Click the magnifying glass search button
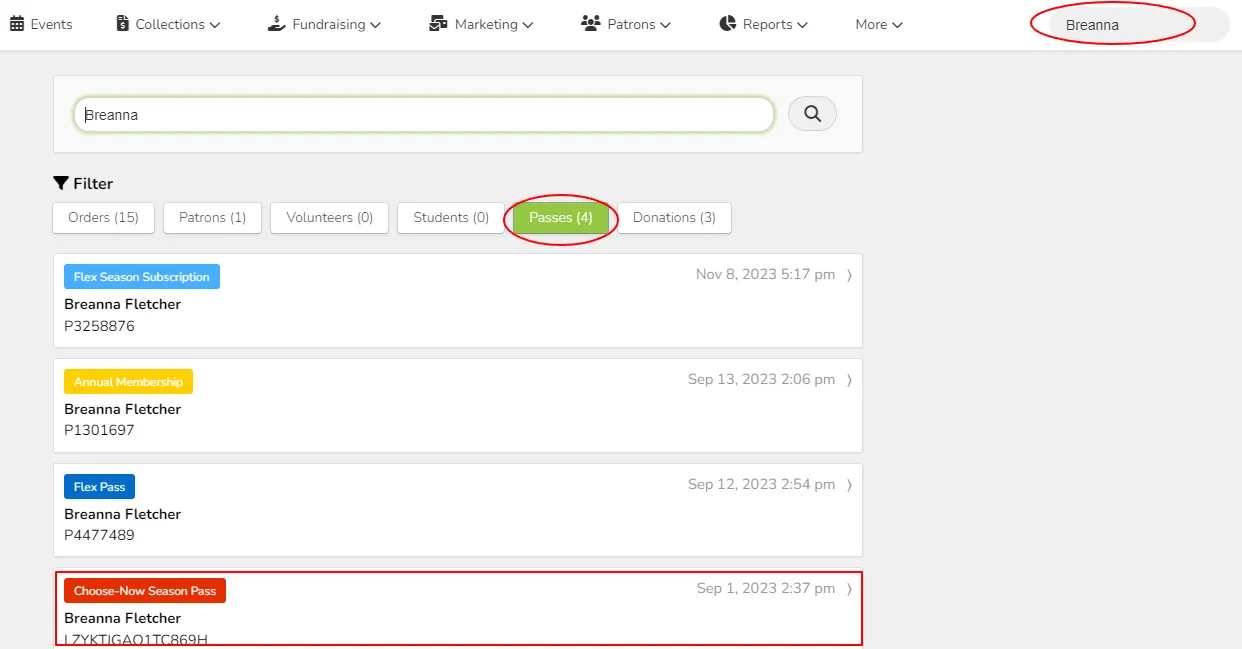The width and height of the screenshot is (1242, 649). (812, 114)
